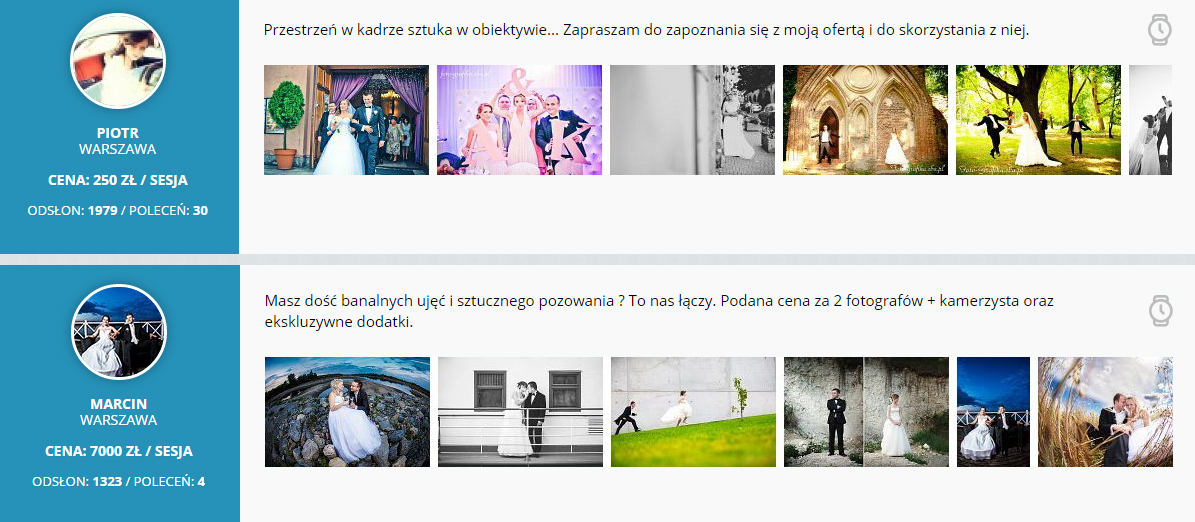Open Marcin's dusk blue sky couple photo
The height and width of the screenshot is (522, 1195).
[993, 412]
